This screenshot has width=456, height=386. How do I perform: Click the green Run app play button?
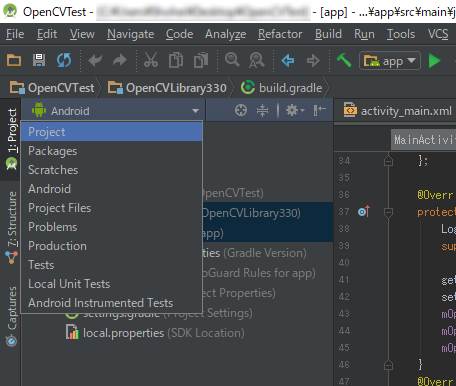coord(434,61)
